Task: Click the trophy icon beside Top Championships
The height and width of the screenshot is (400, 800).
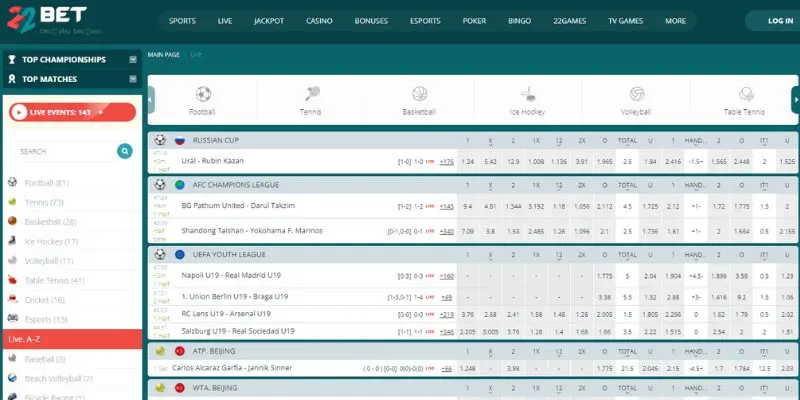Action: coord(12,60)
